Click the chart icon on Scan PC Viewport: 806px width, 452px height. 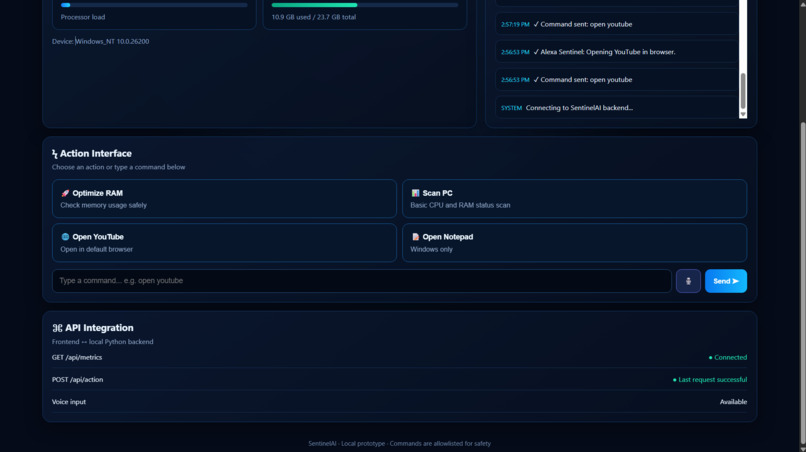click(415, 193)
